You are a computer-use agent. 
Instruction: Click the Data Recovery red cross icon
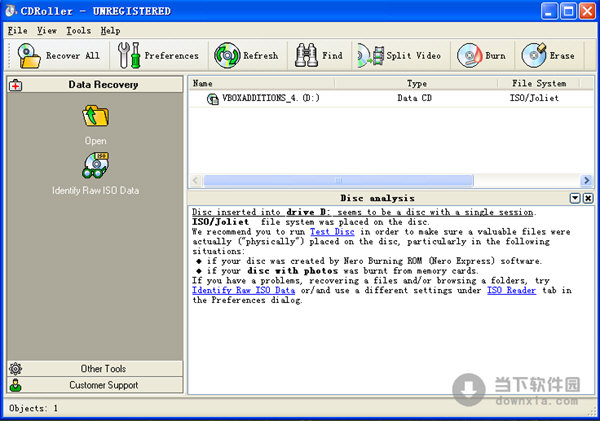(x=16, y=85)
